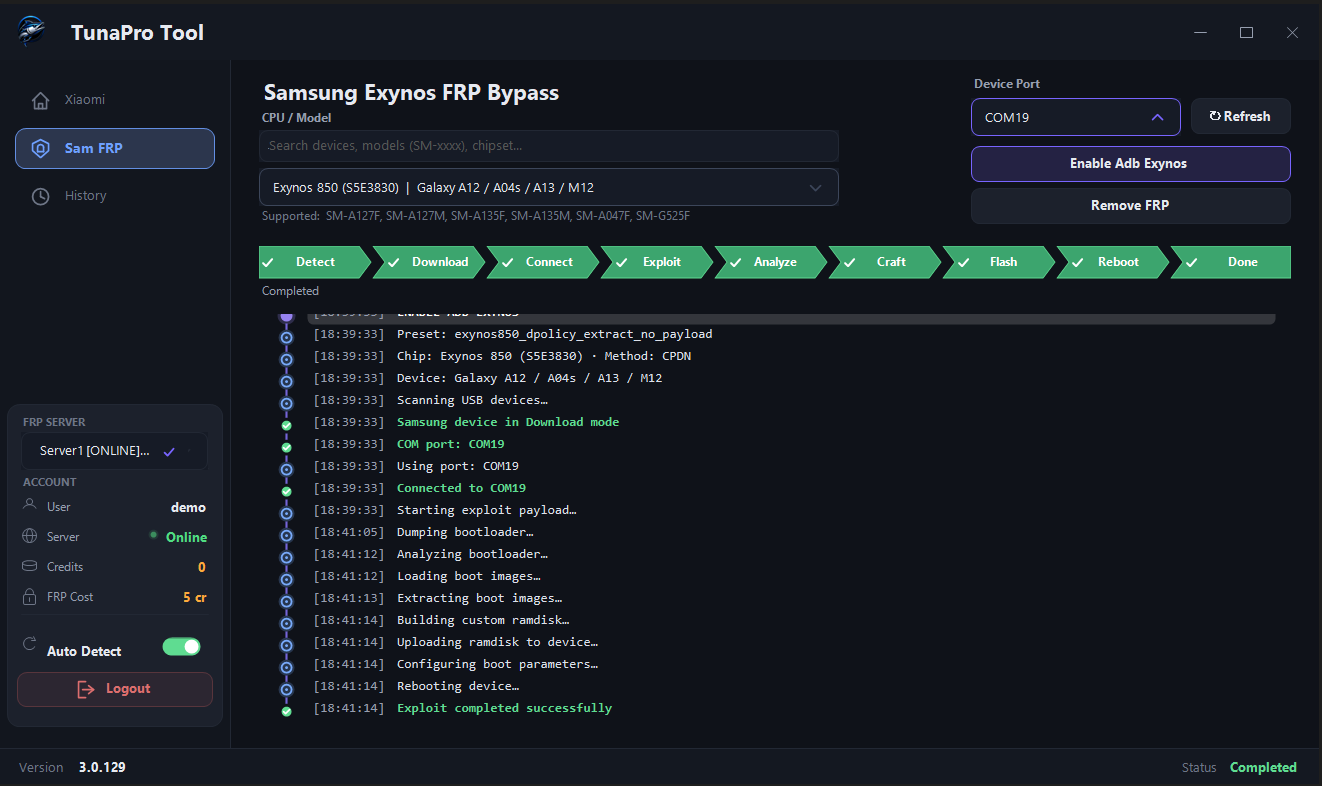Select the Analyze progress step
The image size is (1322, 786).
click(x=771, y=262)
